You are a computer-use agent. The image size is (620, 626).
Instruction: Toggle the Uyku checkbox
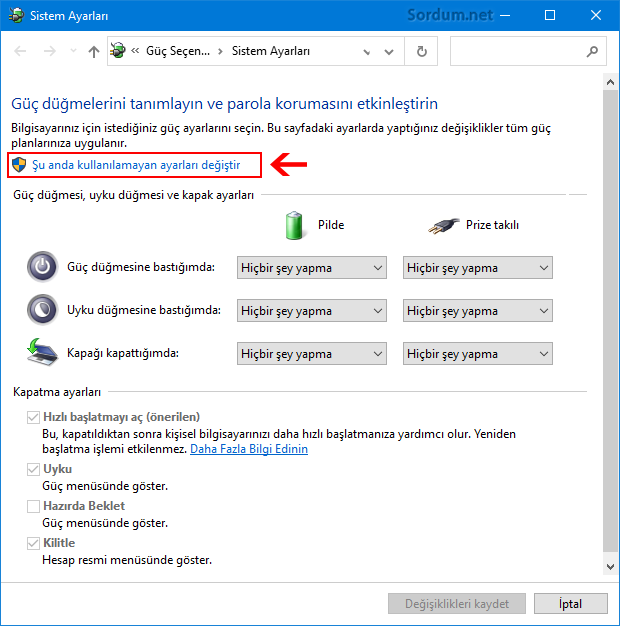[34, 469]
